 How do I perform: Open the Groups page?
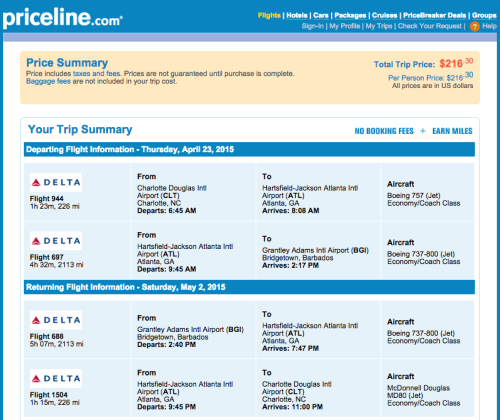click(x=484, y=15)
